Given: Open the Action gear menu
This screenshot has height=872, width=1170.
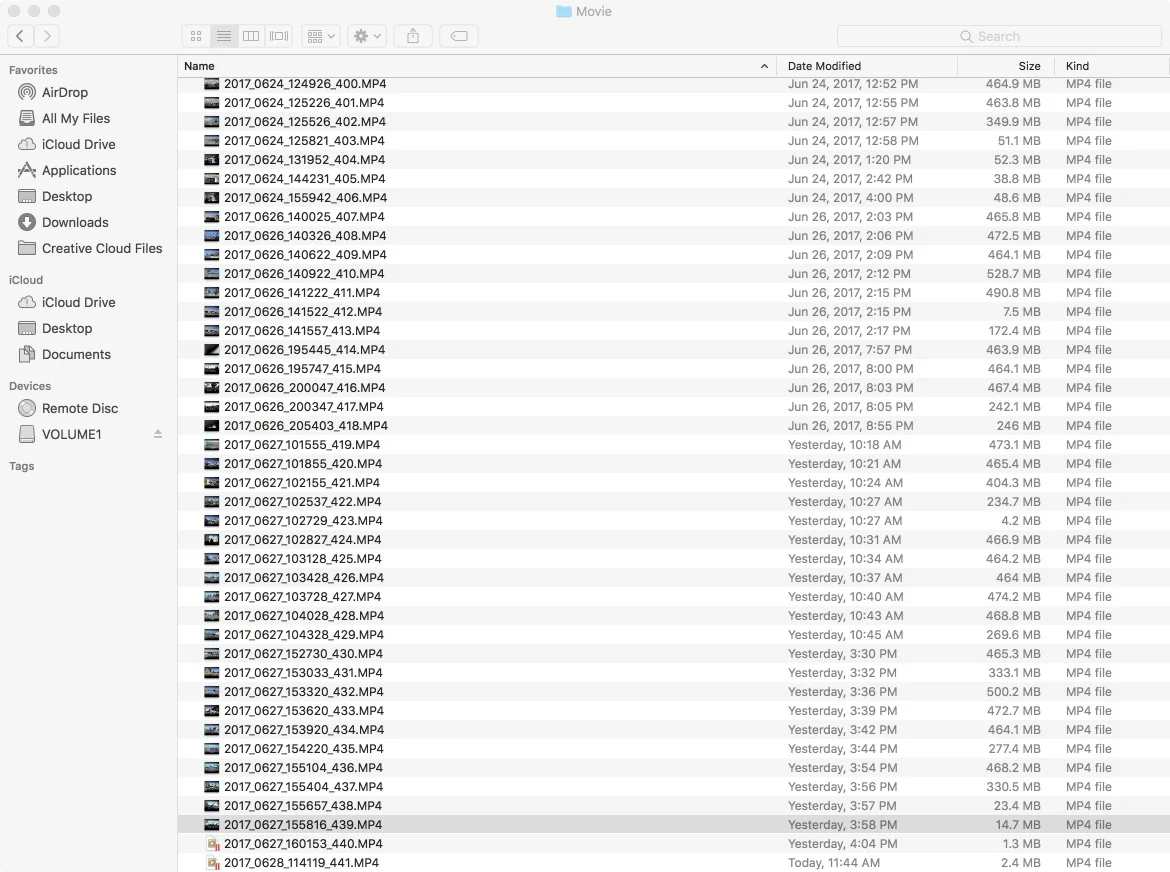Looking at the screenshot, I should coord(366,36).
